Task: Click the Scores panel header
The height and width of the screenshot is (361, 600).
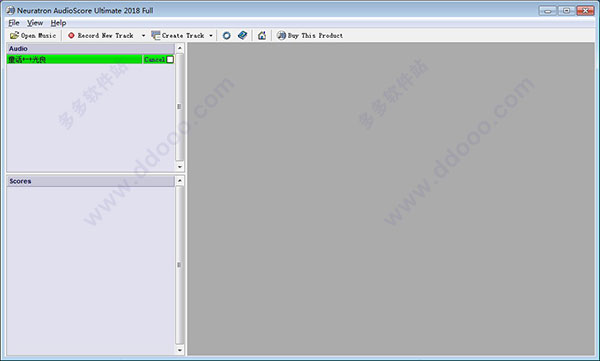Action: pos(90,181)
